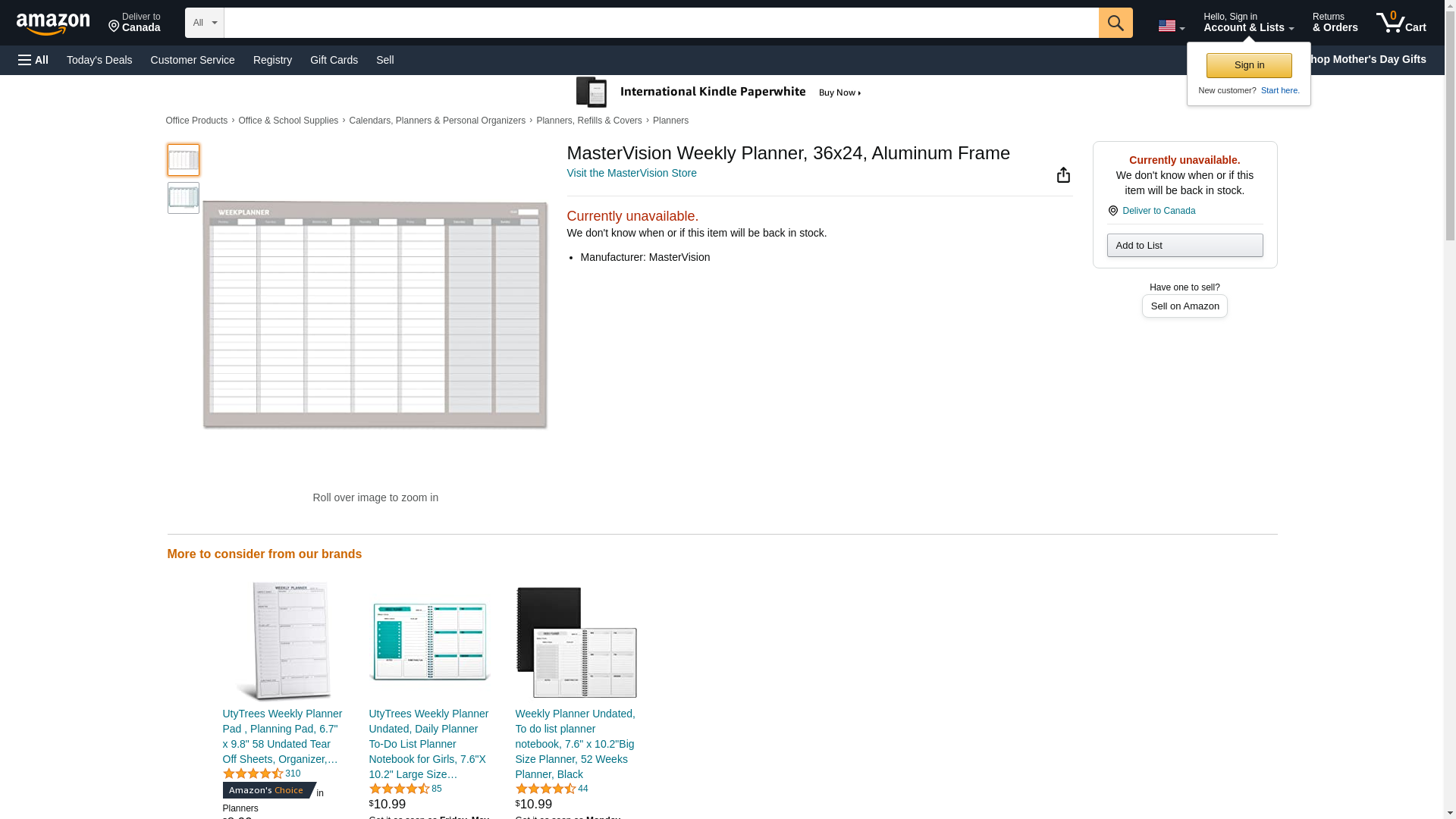This screenshot has height=819, width=1456.
Task: Open the All hamburger menu
Action: 33,60
